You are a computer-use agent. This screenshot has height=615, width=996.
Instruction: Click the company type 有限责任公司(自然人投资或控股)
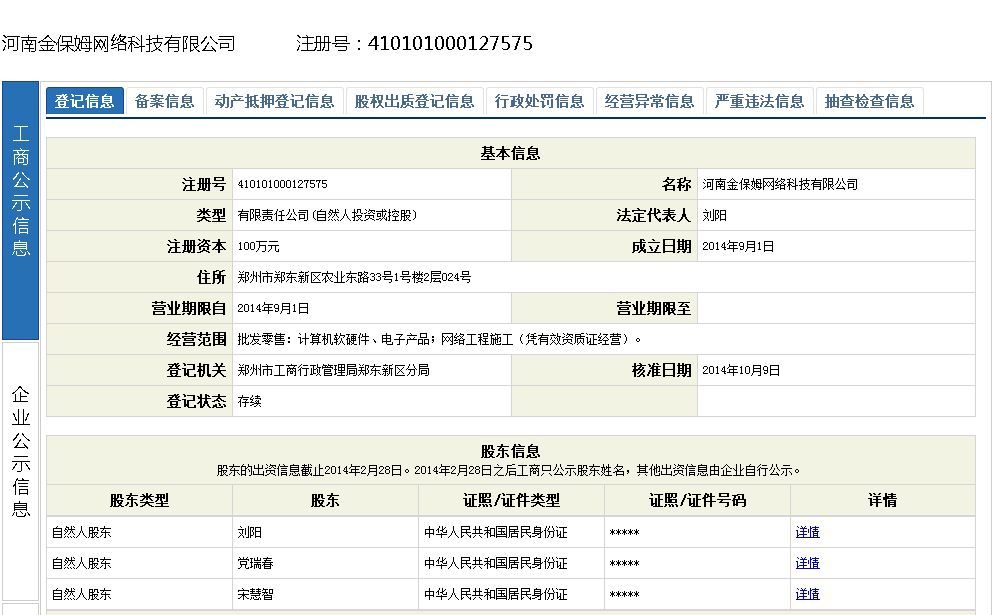[x=327, y=215]
